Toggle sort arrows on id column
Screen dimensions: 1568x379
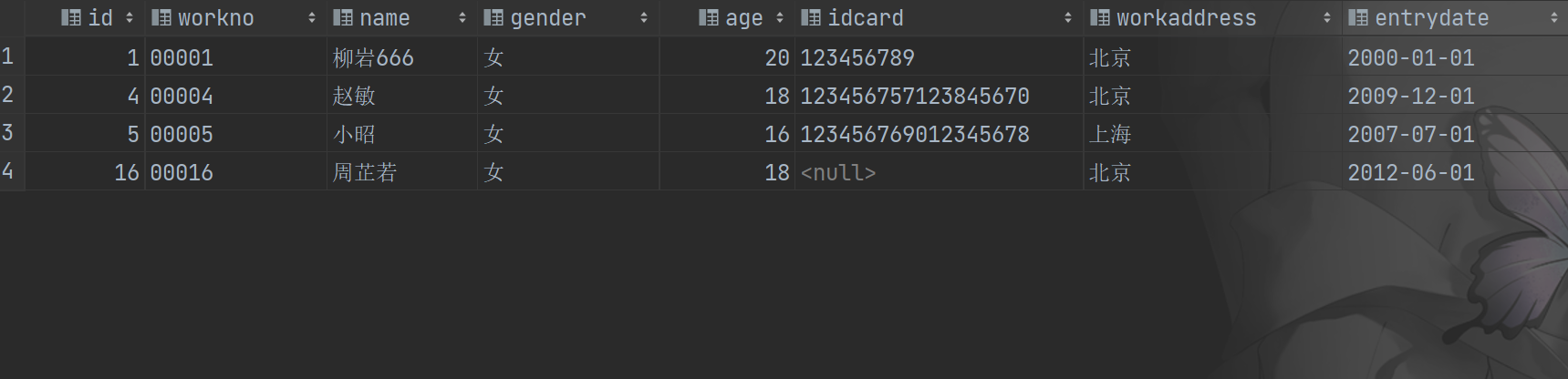pyautogui.click(x=130, y=17)
